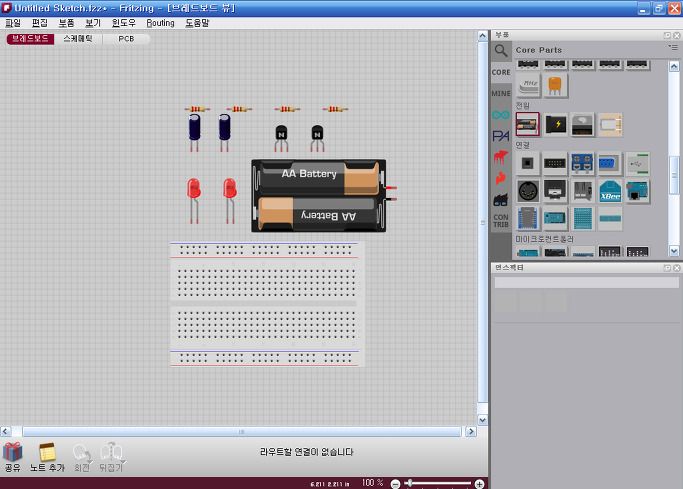
Task: Open the CONTRIB parts bin
Action: [x=501, y=220]
